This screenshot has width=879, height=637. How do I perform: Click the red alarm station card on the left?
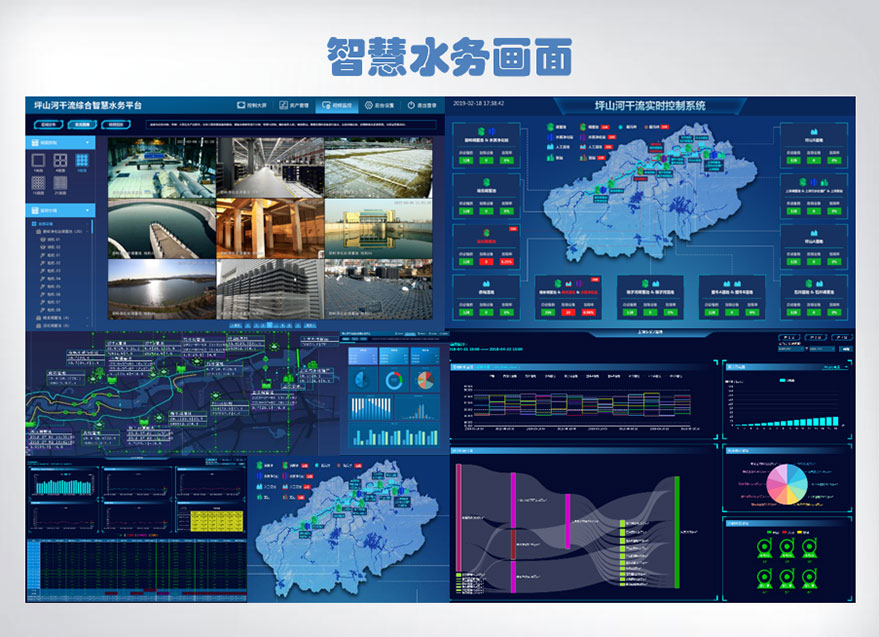coord(486,245)
